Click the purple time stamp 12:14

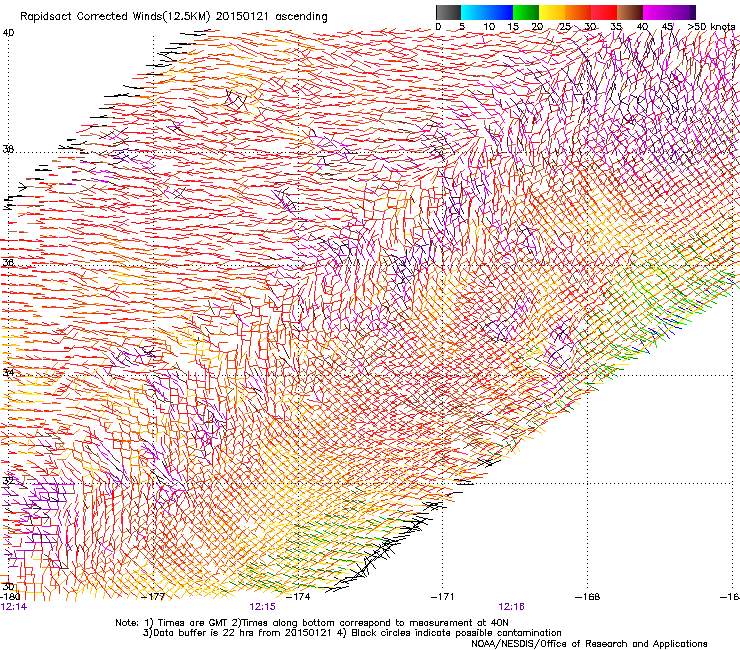pos(14,607)
